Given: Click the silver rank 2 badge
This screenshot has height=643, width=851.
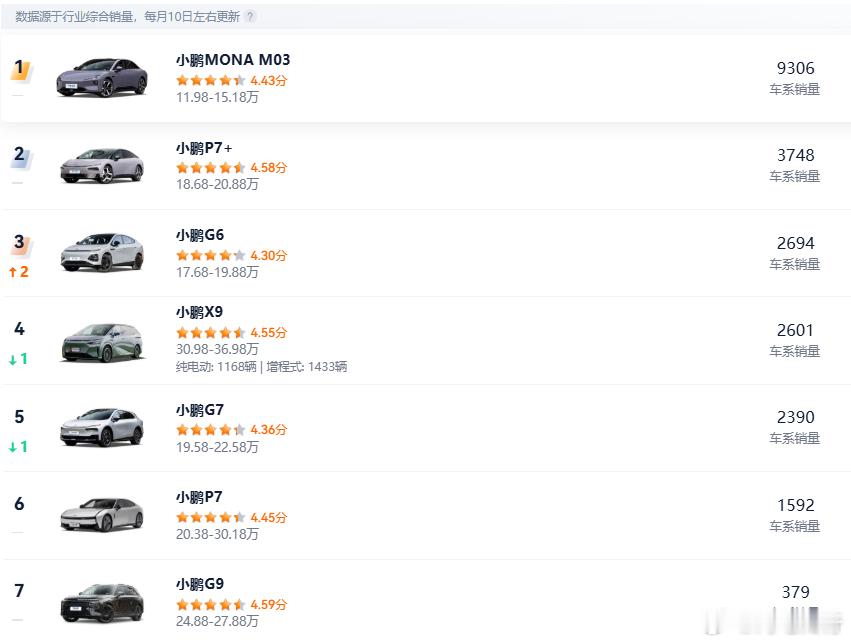Looking at the screenshot, I should coord(20,156).
